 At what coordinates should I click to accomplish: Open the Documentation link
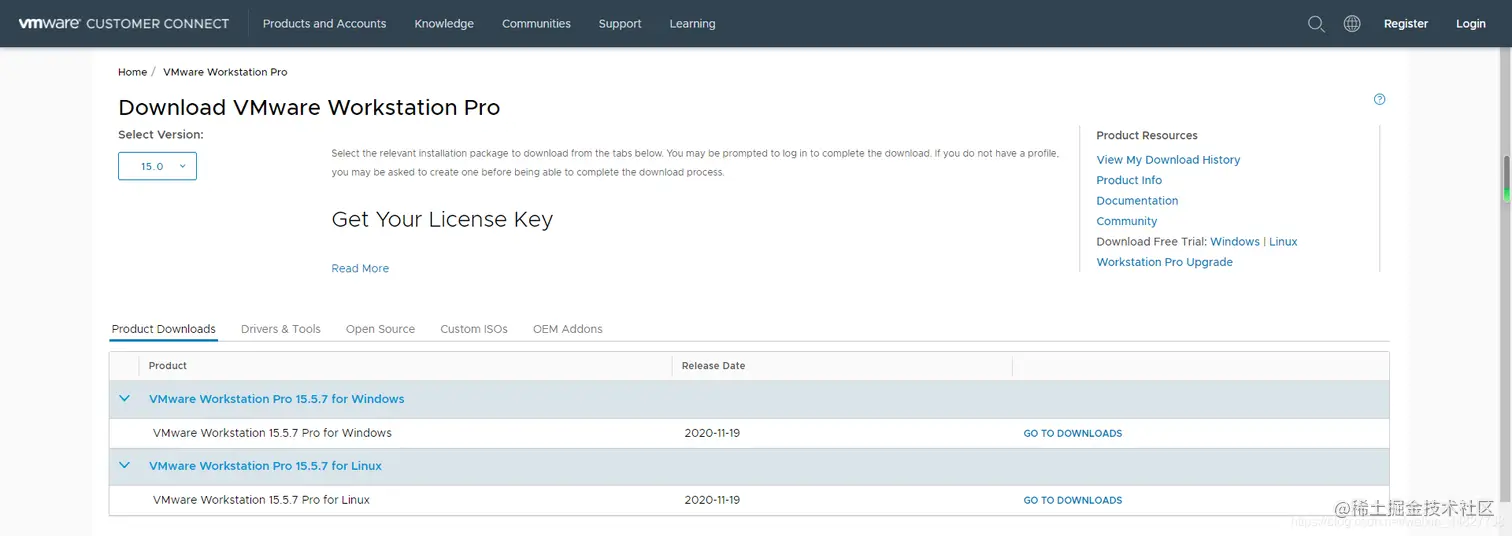1137,201
